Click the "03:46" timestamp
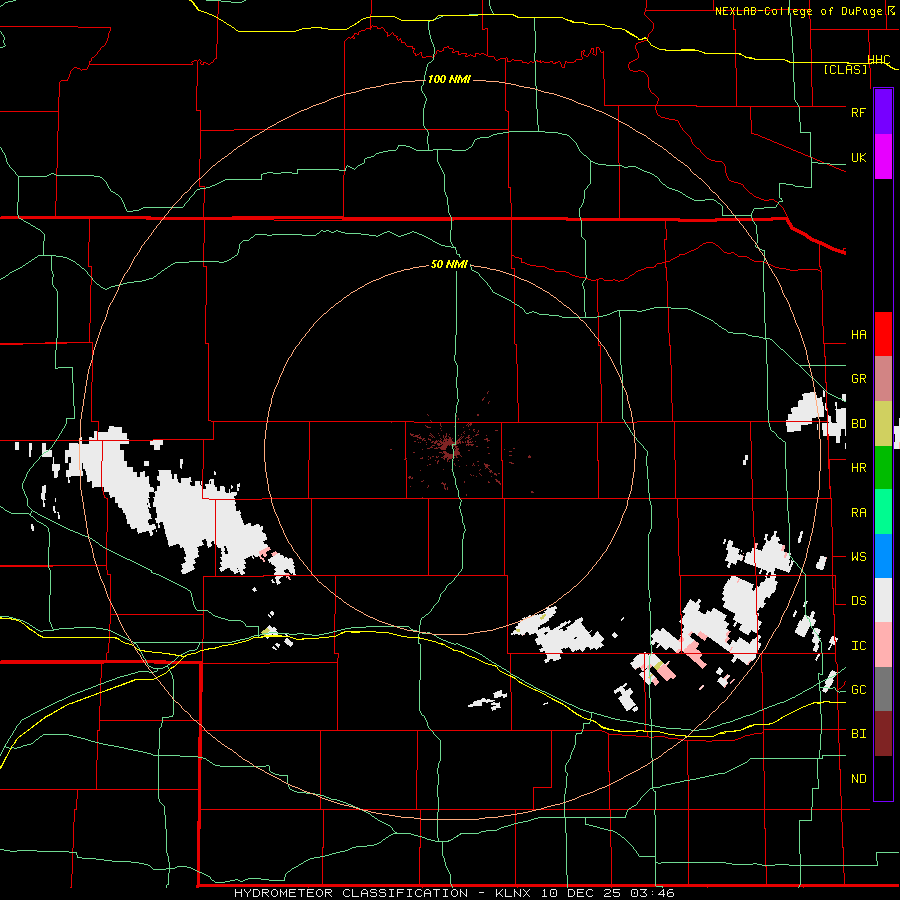900x900 pixels. click(x=651, y=893)
